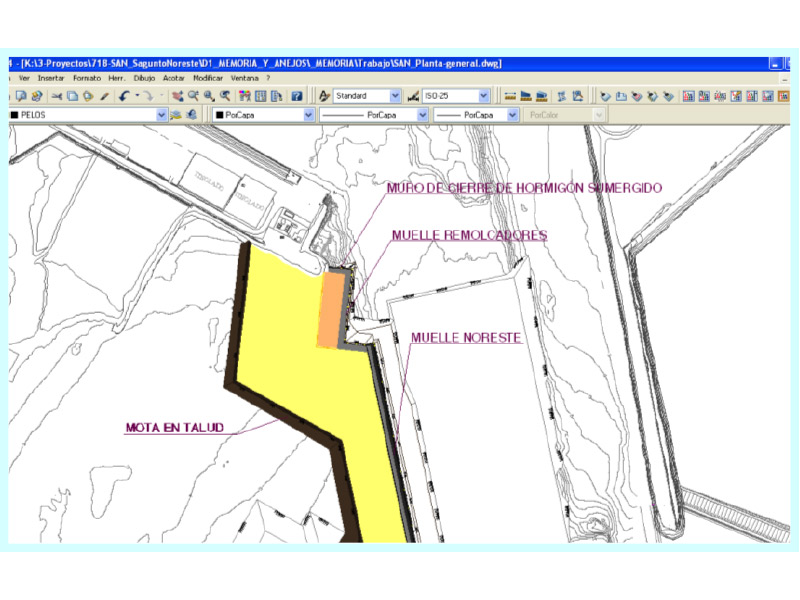Click the black color swatch of layer PELOS

pos(15,115)
